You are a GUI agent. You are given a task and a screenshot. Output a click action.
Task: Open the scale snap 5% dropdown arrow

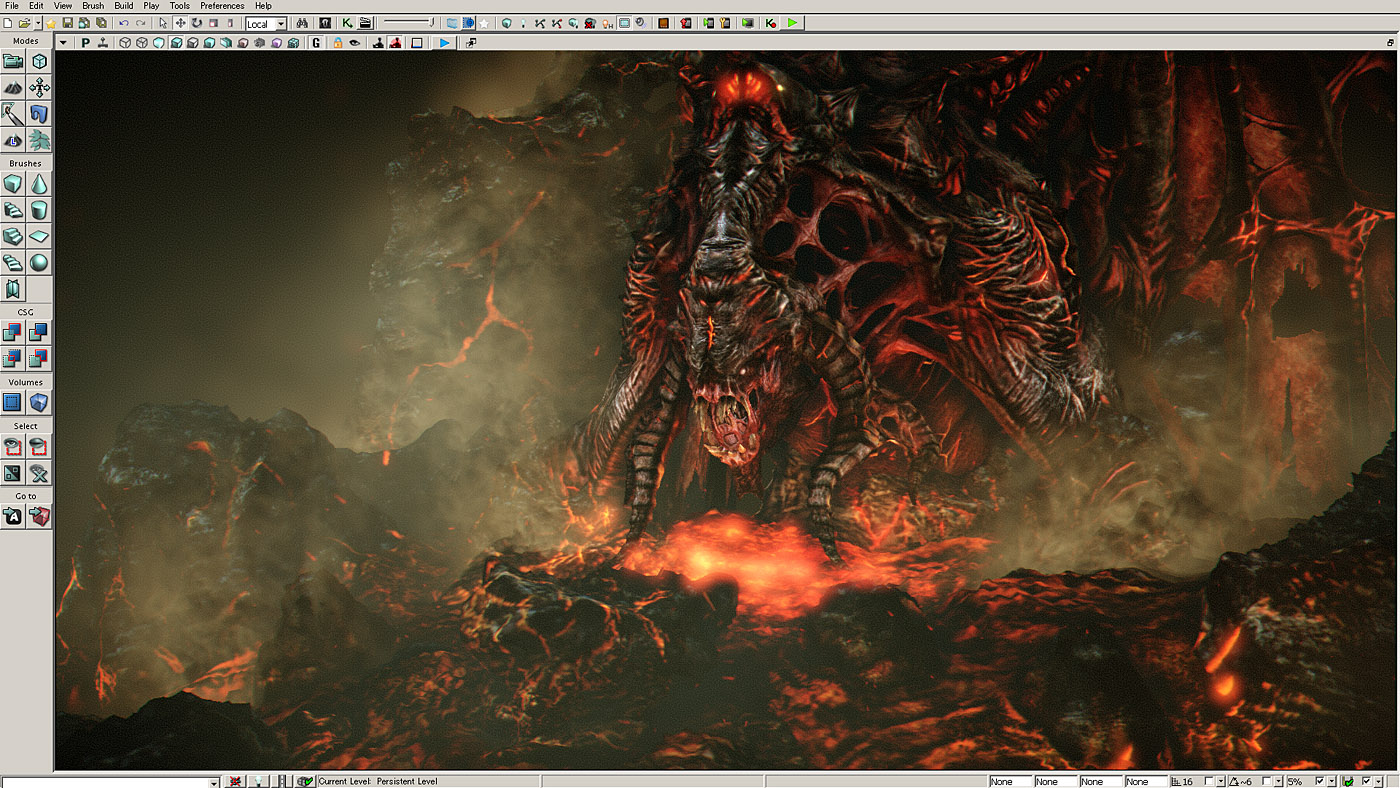click(1332, 781)
